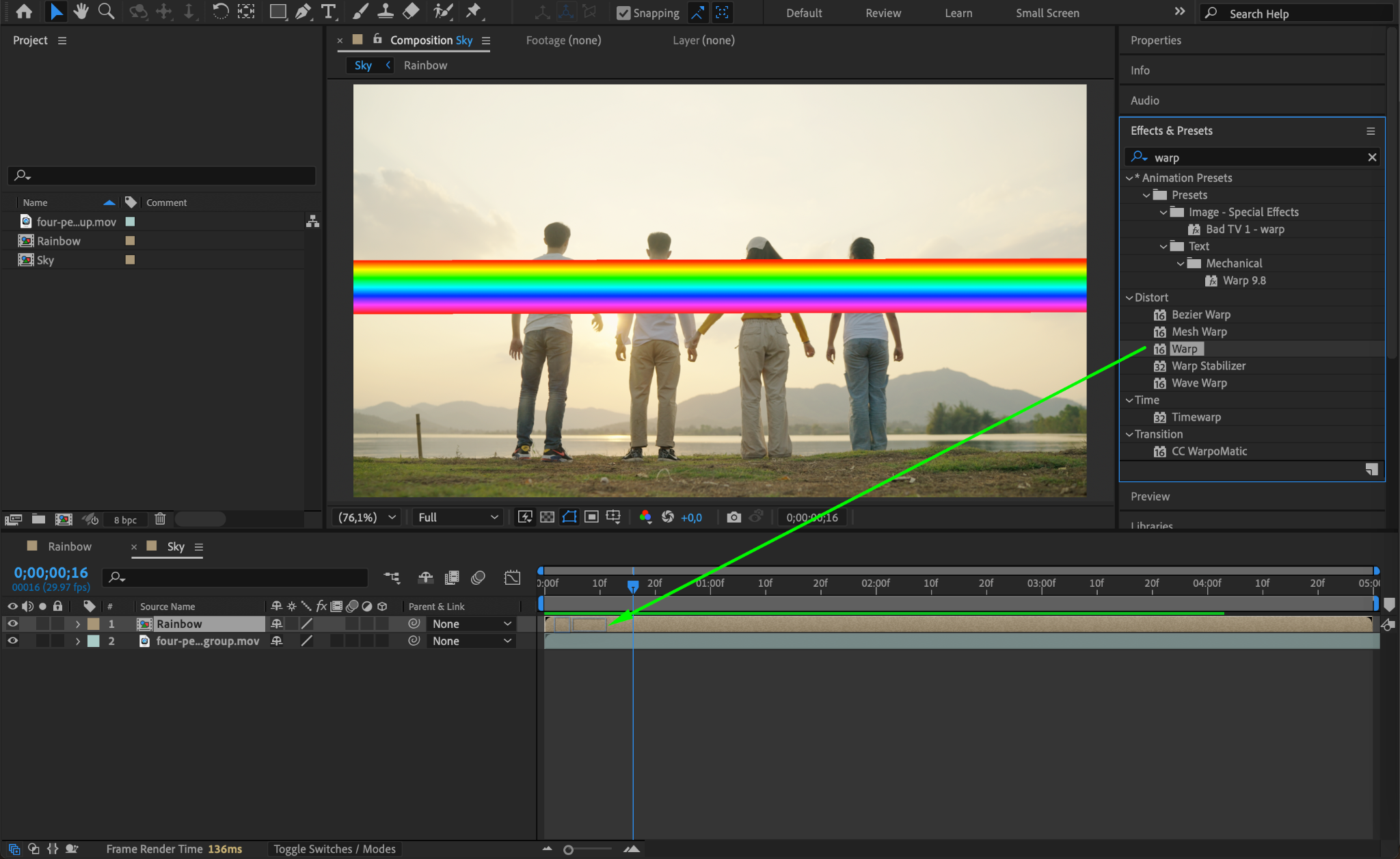Select the Warp Stabilizer effect
Viewport: 1400px width, 859px height.
click(1208, 366)
